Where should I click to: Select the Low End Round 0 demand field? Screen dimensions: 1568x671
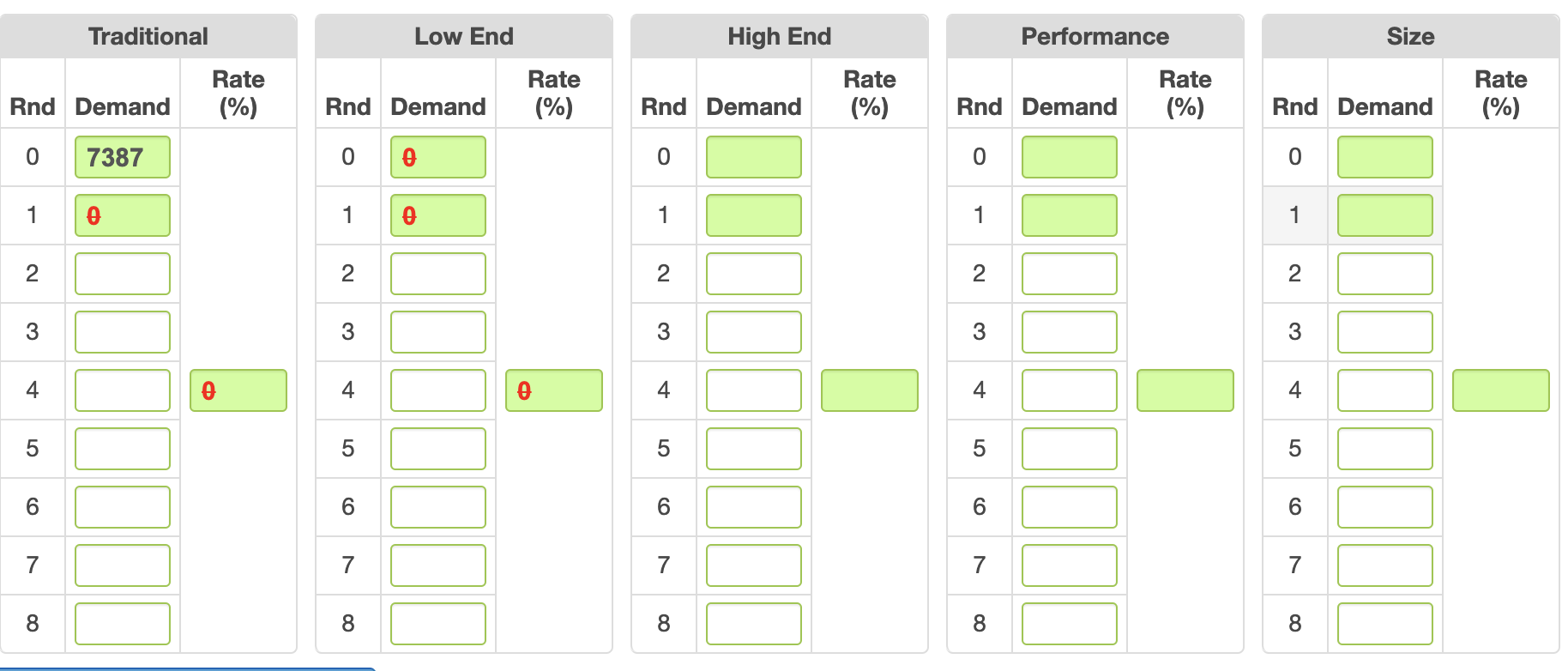click(x=438, y=157)
